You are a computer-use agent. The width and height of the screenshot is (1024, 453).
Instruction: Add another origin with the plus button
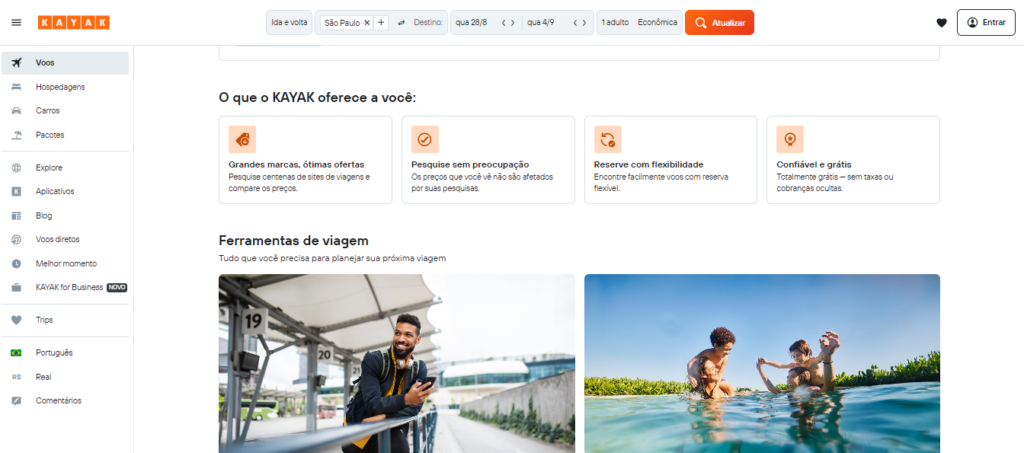pos(381,22)
